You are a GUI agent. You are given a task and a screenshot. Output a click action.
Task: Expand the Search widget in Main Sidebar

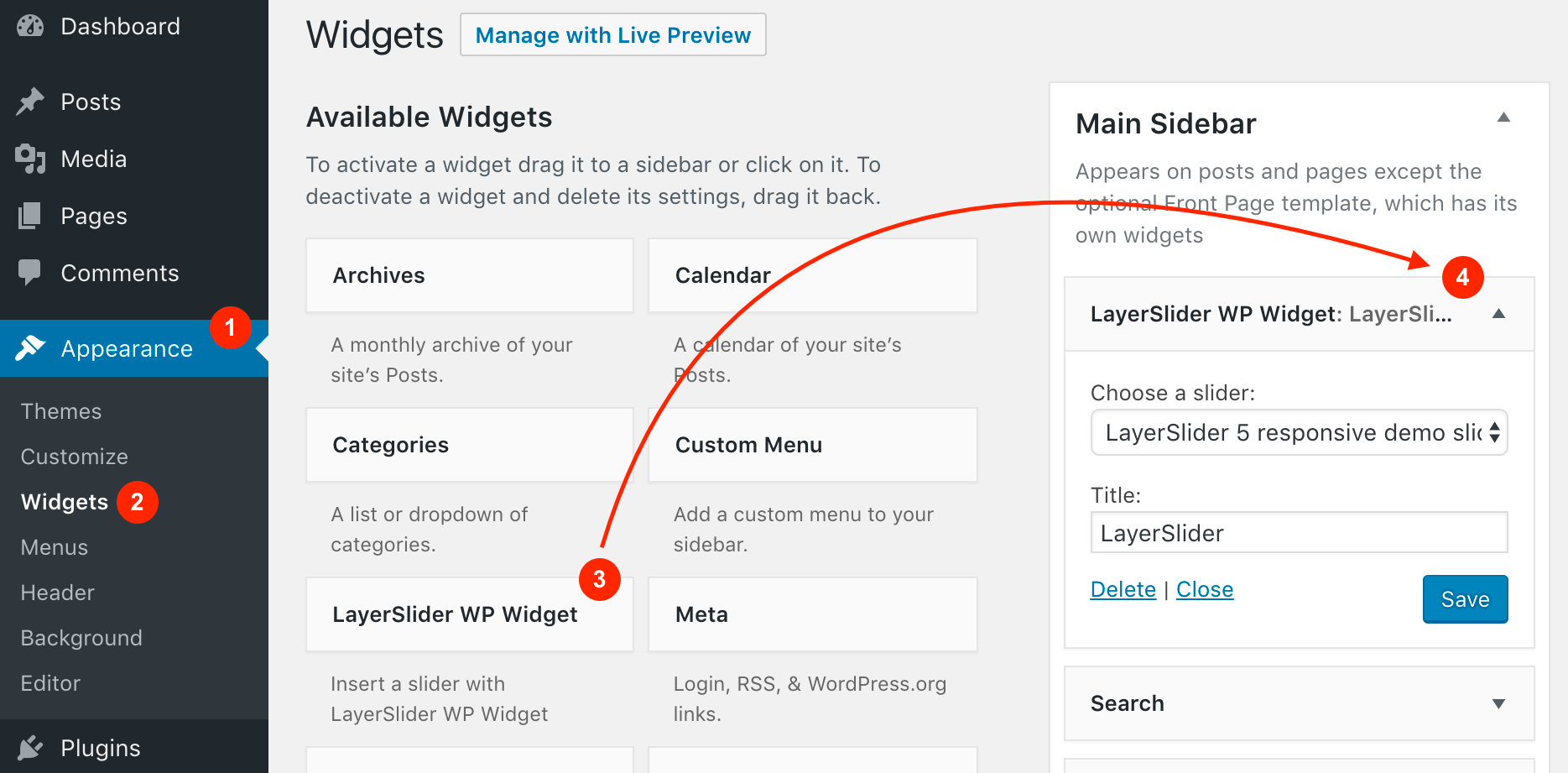[x=1498, y=703]
